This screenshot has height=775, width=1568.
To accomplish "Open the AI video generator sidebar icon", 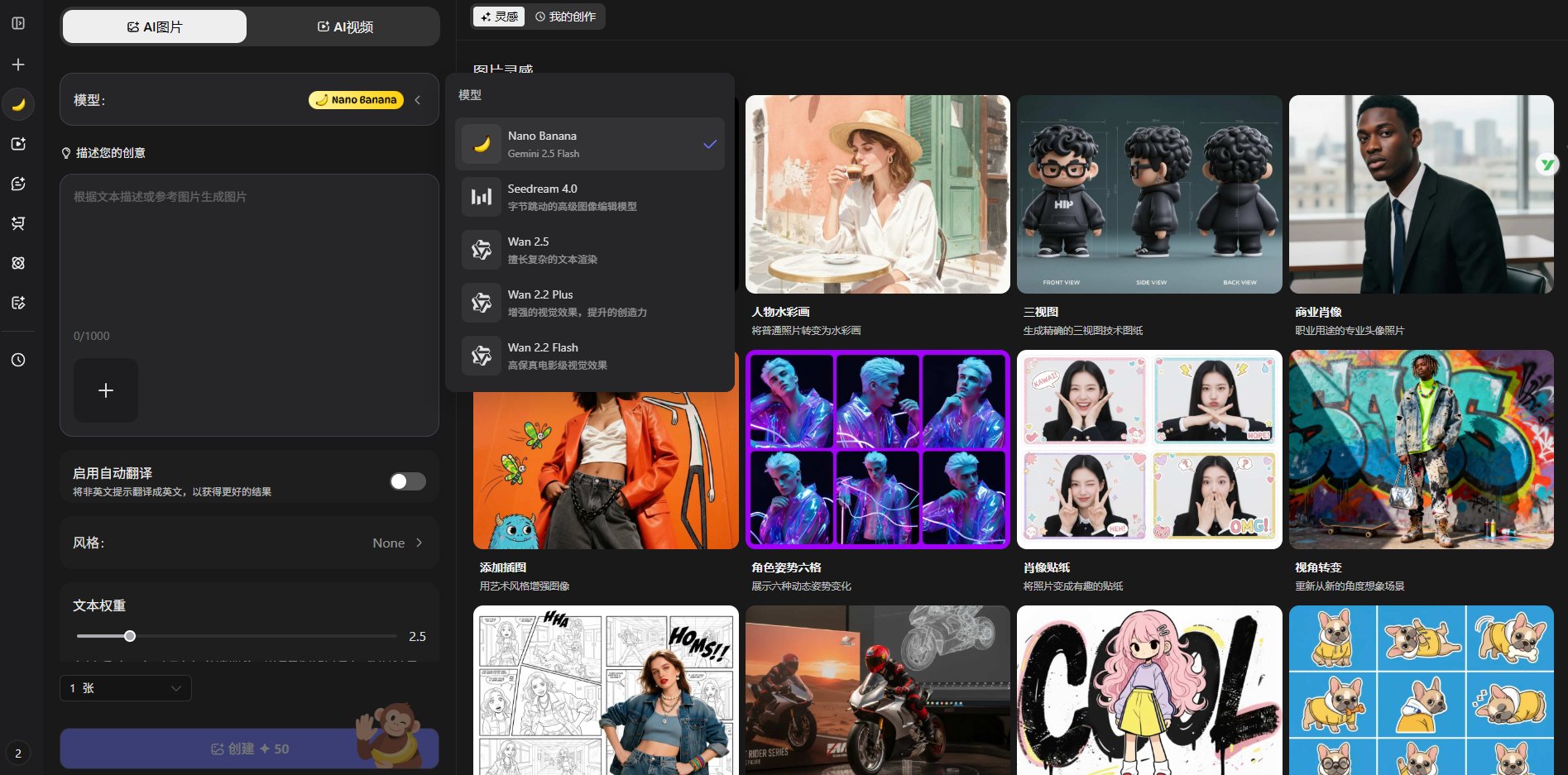I will coord(18,144).
